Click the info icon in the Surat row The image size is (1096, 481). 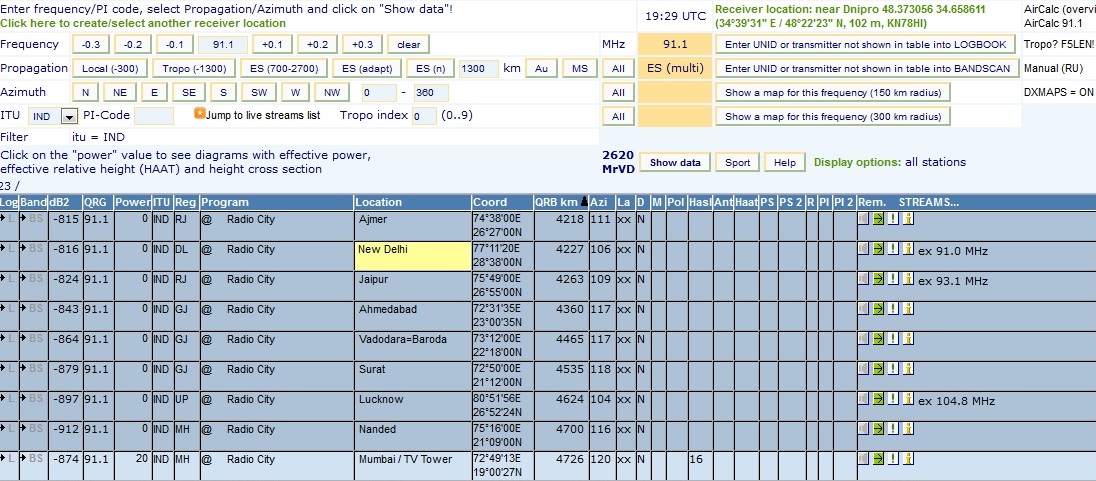pyautogui.click(x=908, y=369)
